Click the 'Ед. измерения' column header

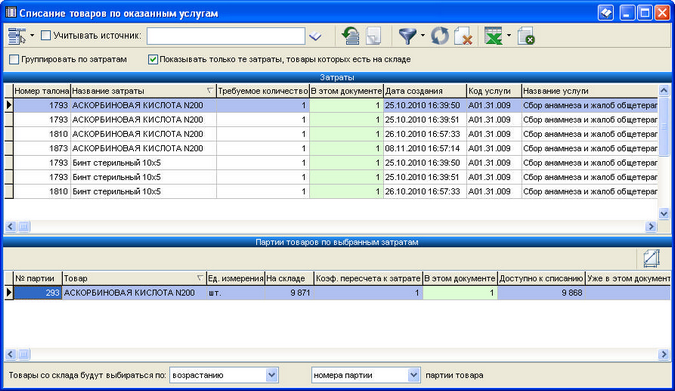point(235,278)
